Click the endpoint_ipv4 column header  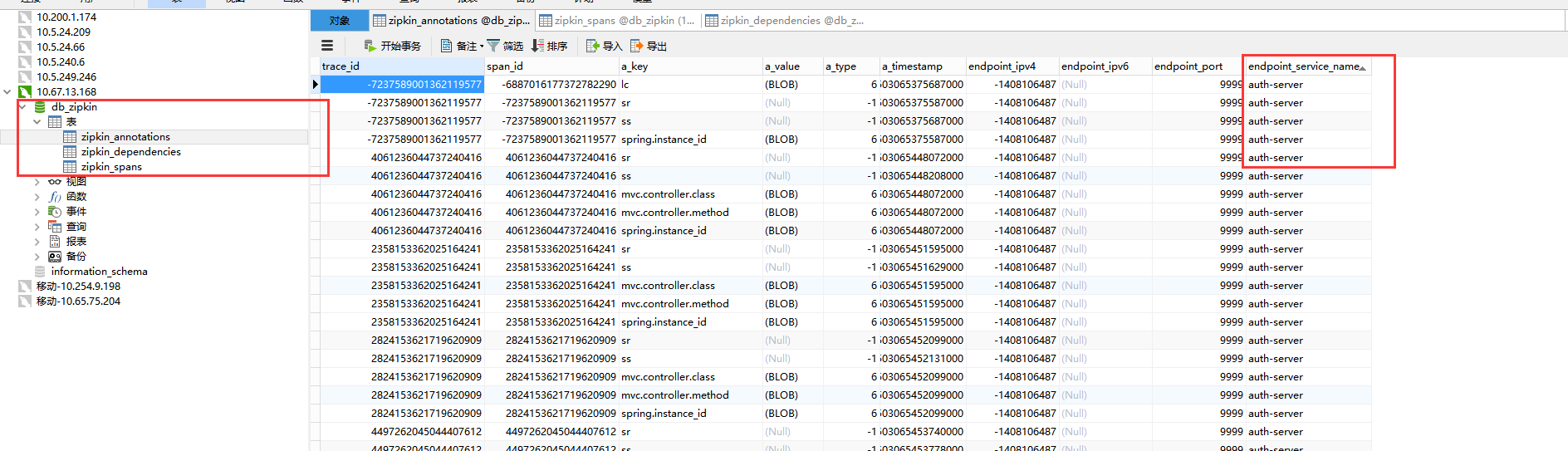click(1012, 66)
